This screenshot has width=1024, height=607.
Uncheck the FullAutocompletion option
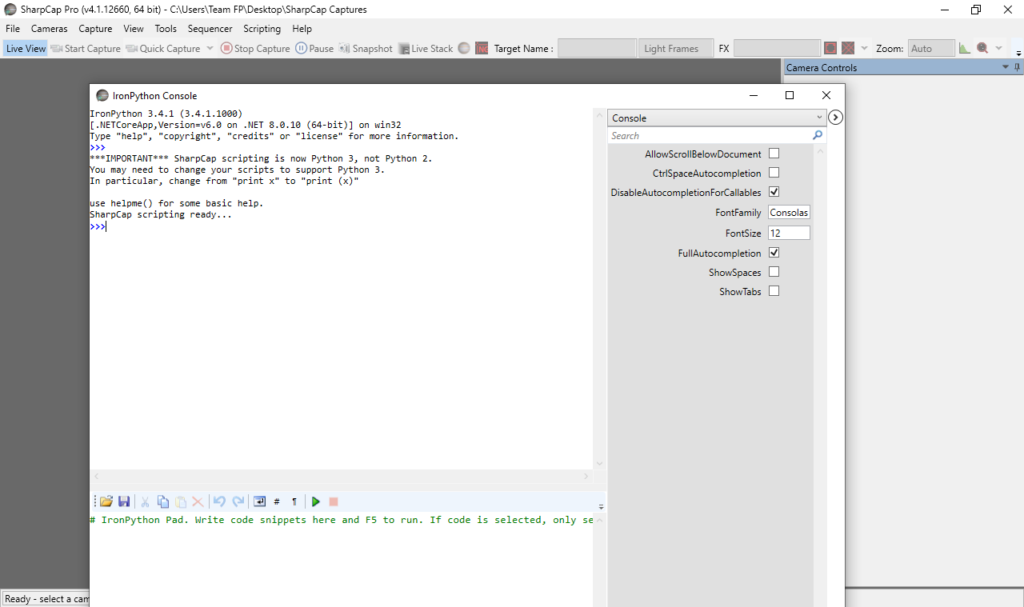(774, 253)
